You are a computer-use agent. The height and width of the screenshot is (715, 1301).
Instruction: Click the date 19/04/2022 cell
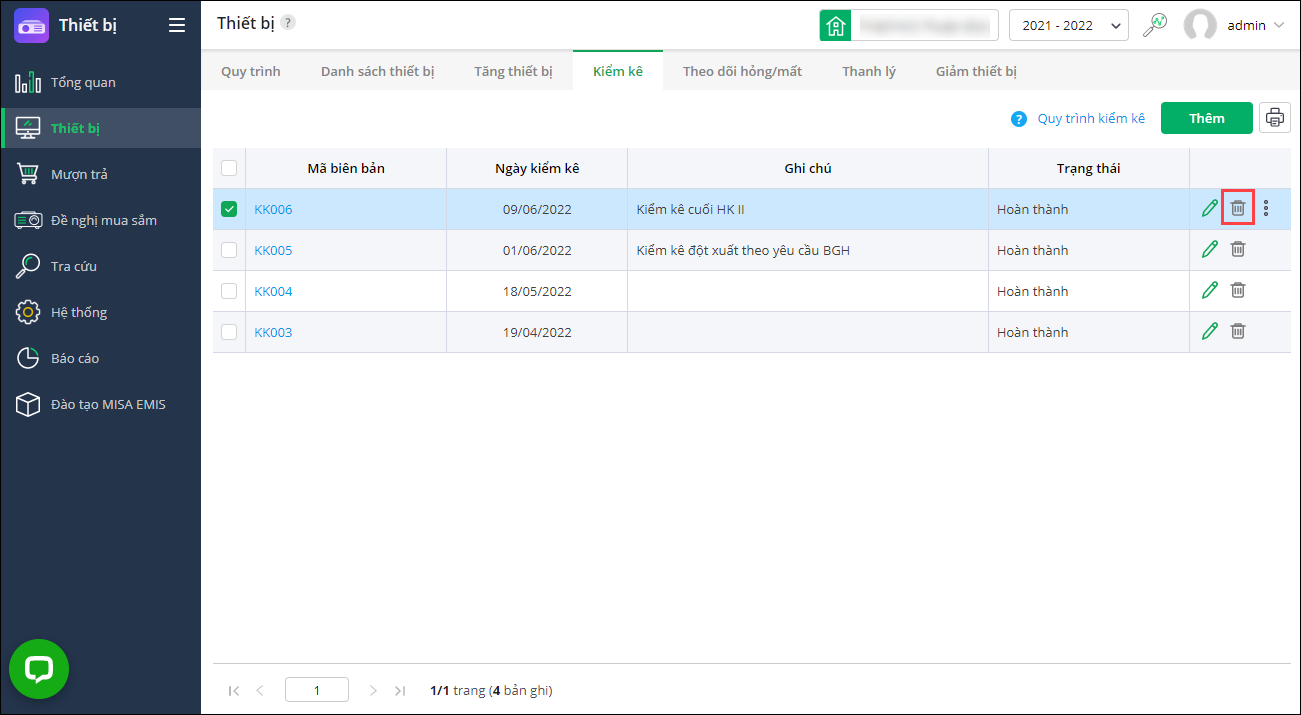pos(537,332)
